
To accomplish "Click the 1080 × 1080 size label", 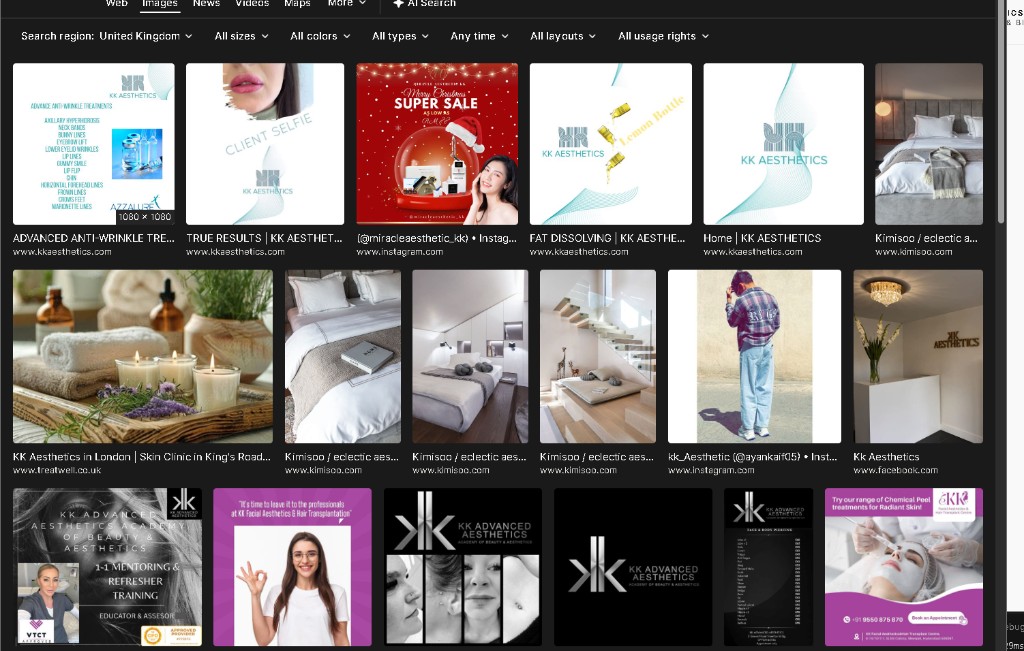I will [145, 217].
